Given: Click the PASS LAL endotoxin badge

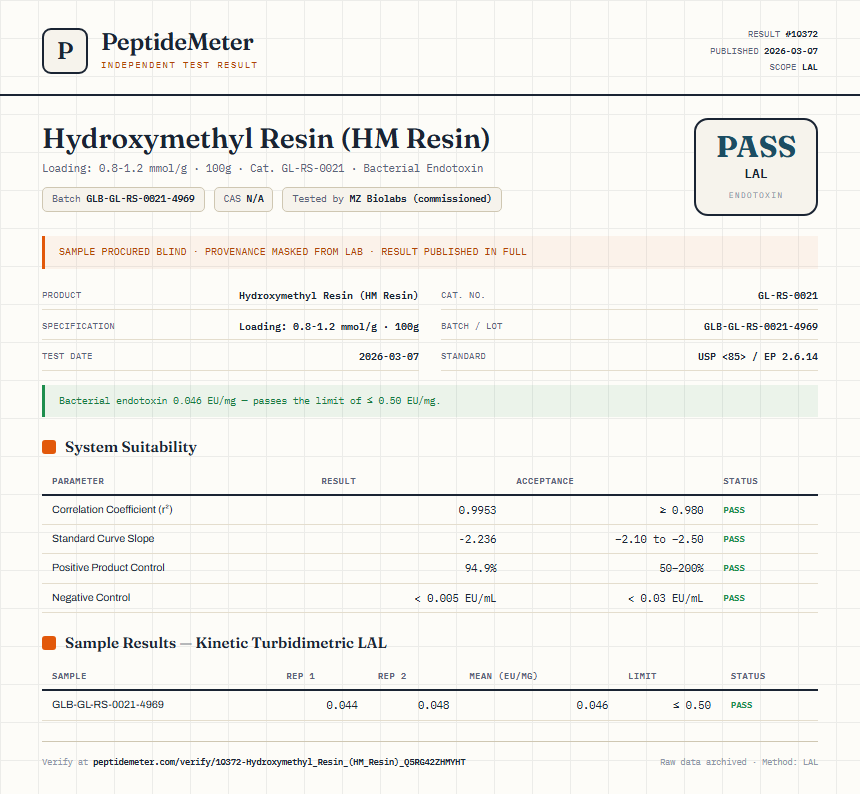Looking at the screenshot, I should tap(756, 167).
